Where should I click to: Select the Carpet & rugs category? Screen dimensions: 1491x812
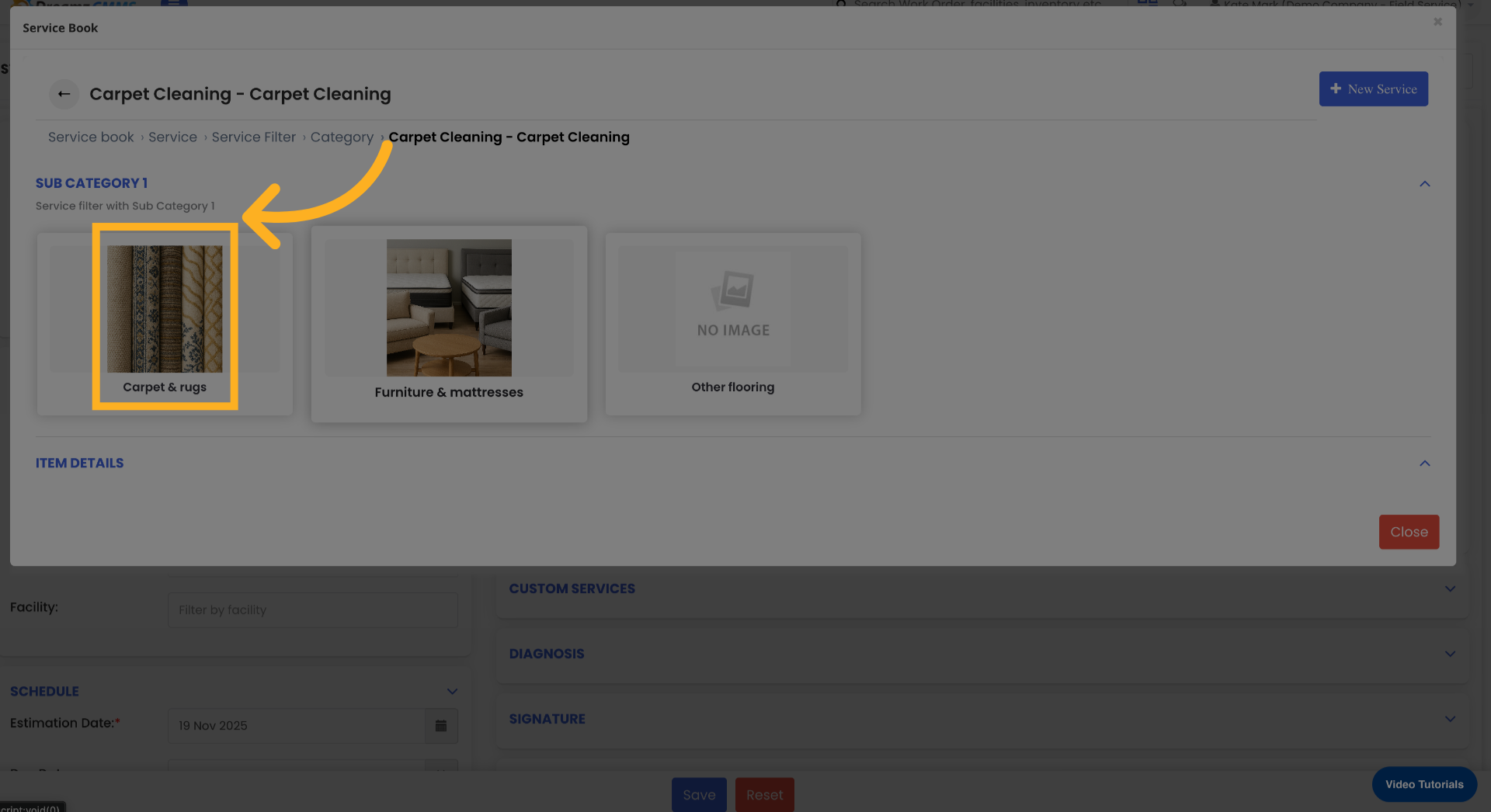164,317
